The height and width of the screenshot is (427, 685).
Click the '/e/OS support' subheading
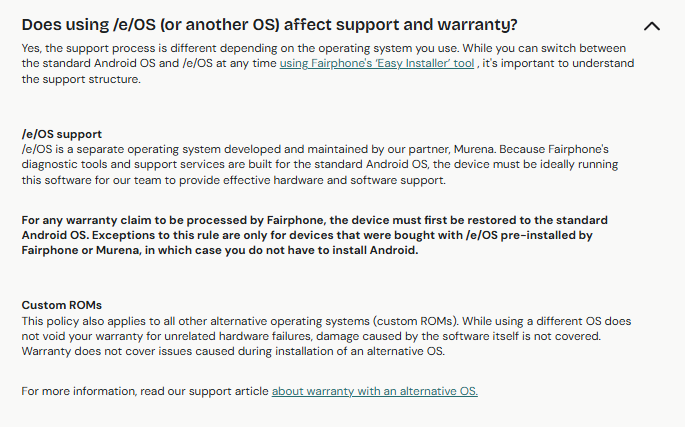[62, 134]
